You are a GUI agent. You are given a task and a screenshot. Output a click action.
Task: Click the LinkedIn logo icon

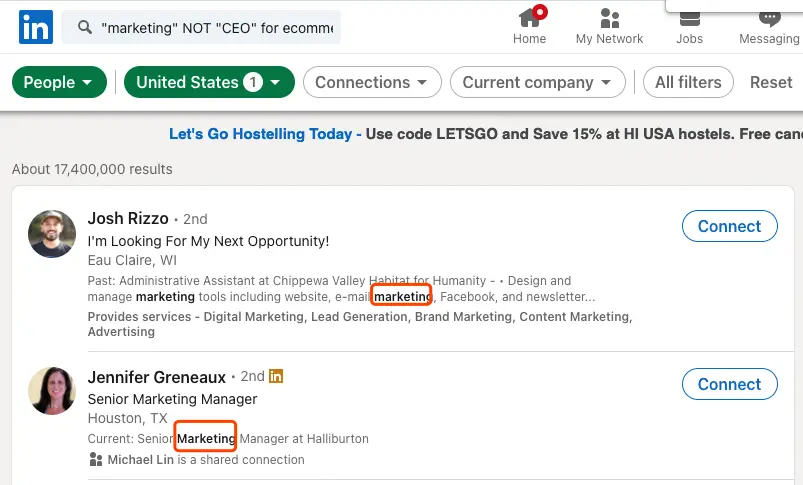36,27
